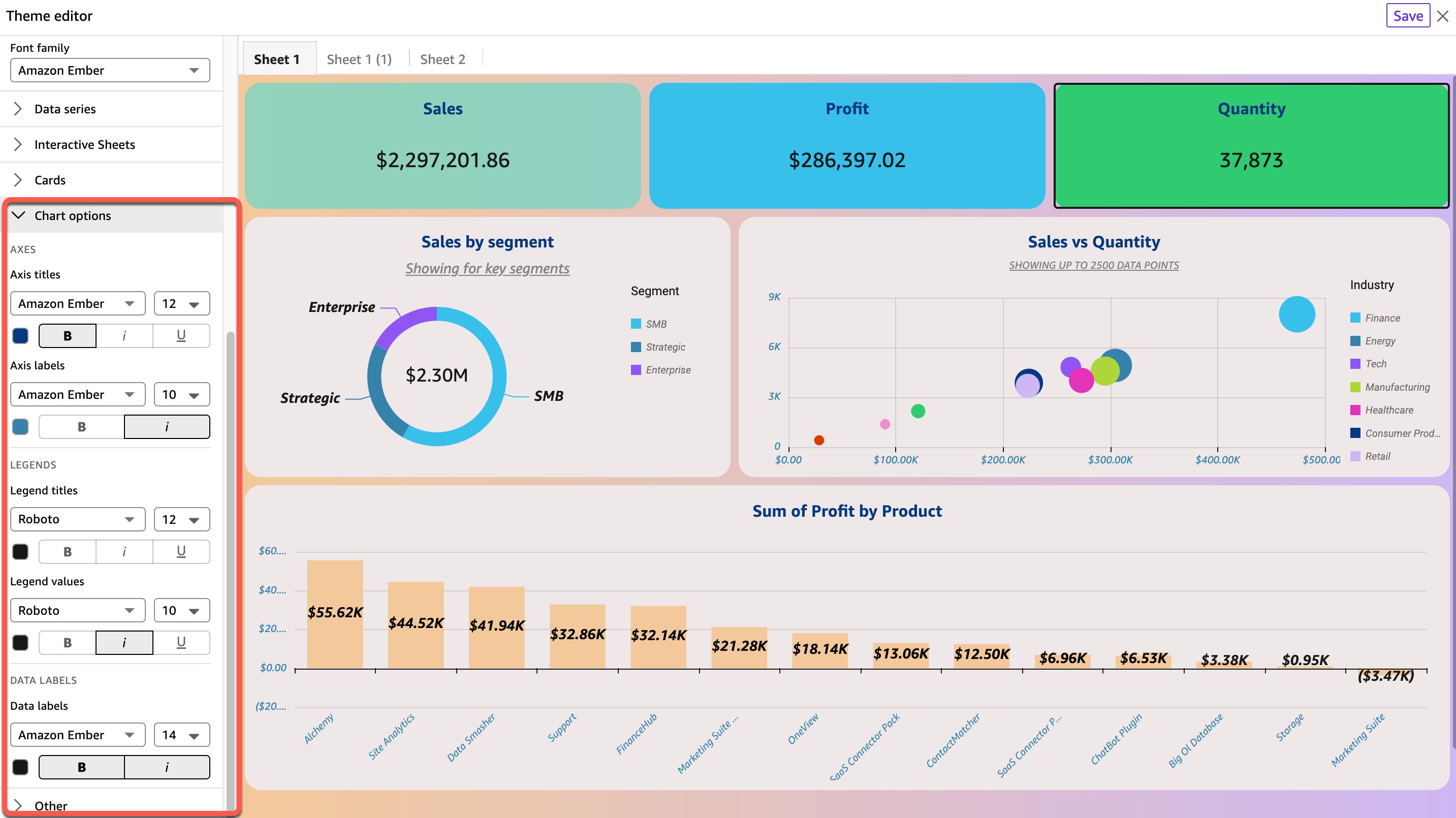This screenshot has width=1456, height=818.
Task: Toggle italic for Axis titles
Action: point(124,336)
